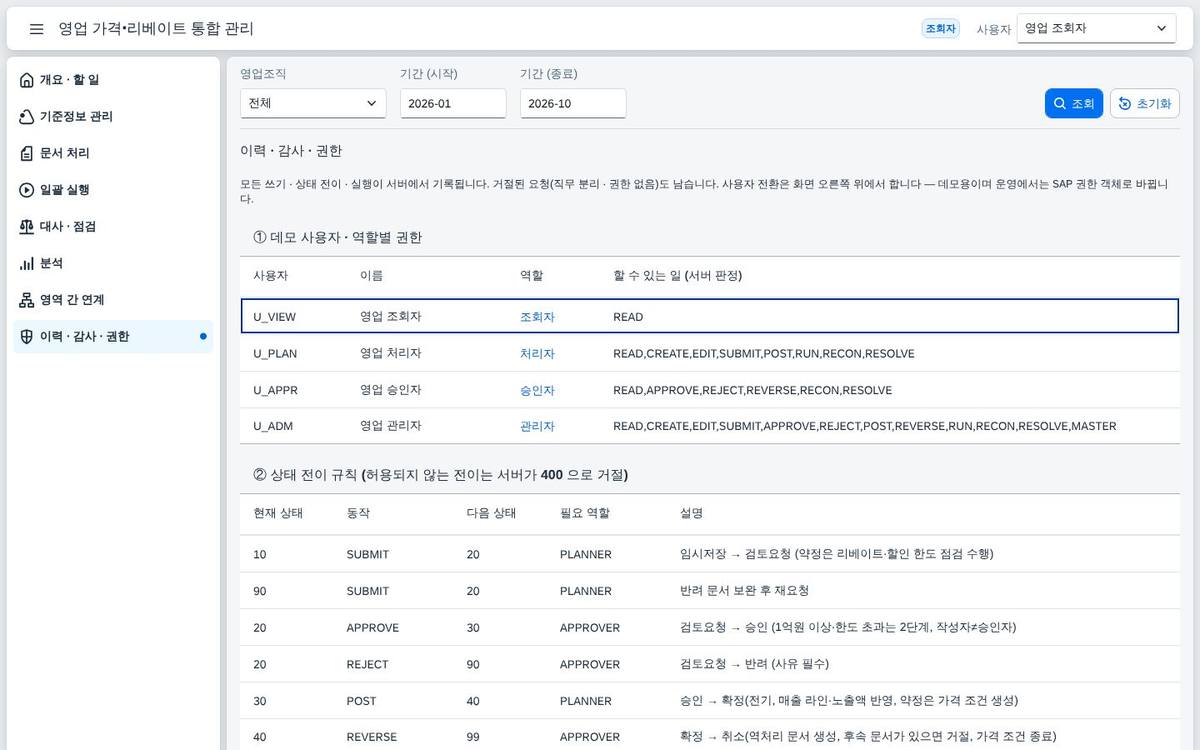Click the shield icon for 이력 · 감사 · 권한
The width and height of the screenshot is (1200, 750).
27,337
